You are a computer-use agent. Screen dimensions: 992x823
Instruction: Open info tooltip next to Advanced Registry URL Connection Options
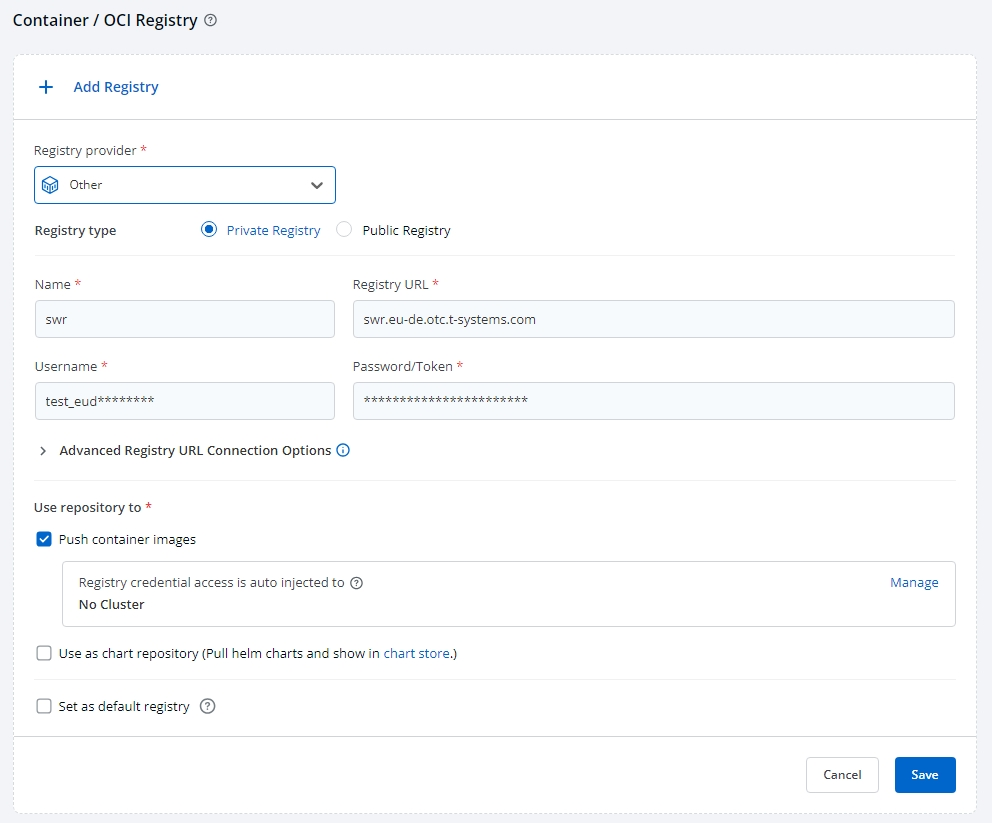[x=343, y=450]
